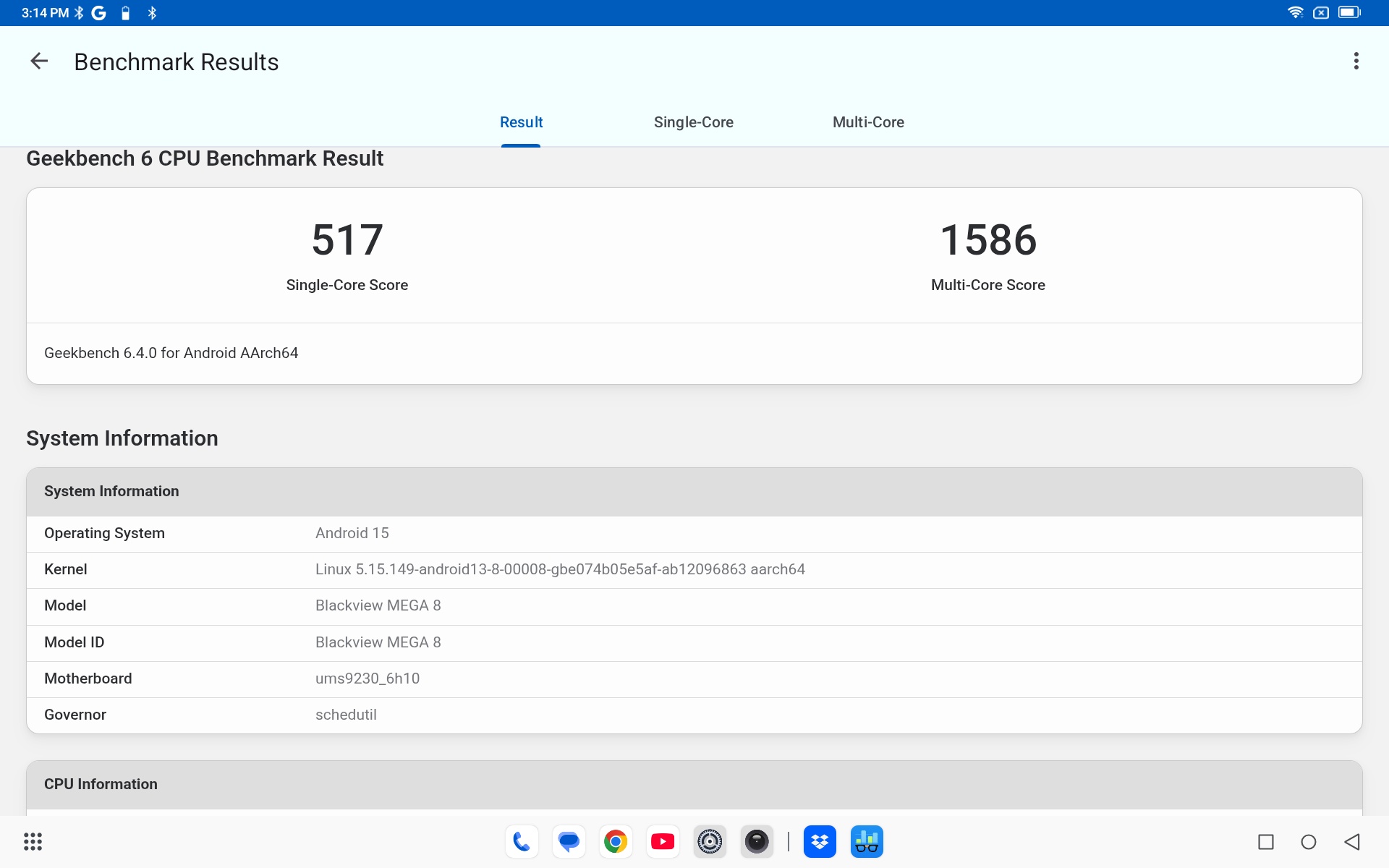This screenshot has width=1389, height=868.
Task: Switch to the Single-Core tab
Action: click(694, 122)
